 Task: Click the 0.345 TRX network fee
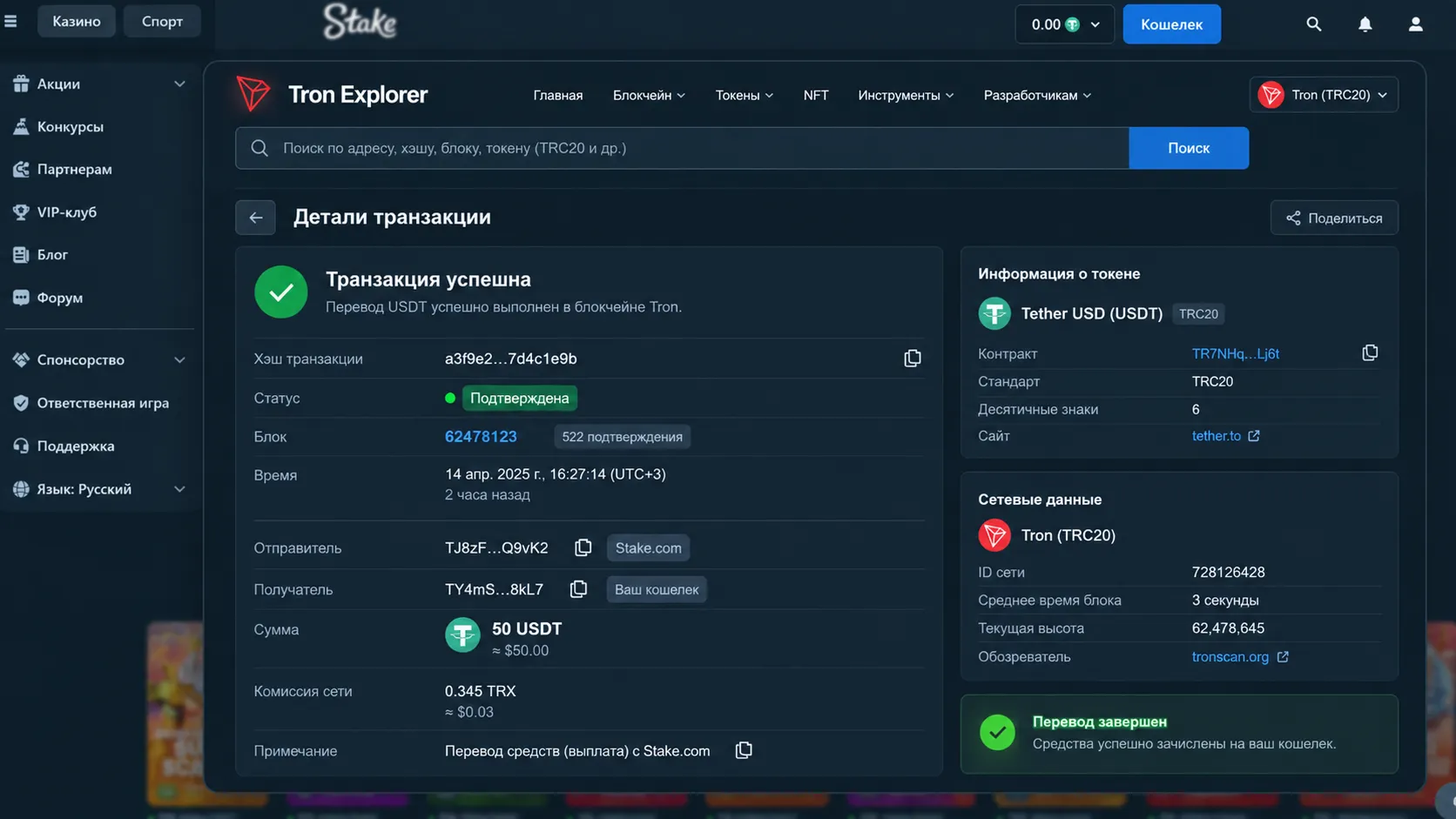coord(481,691)
